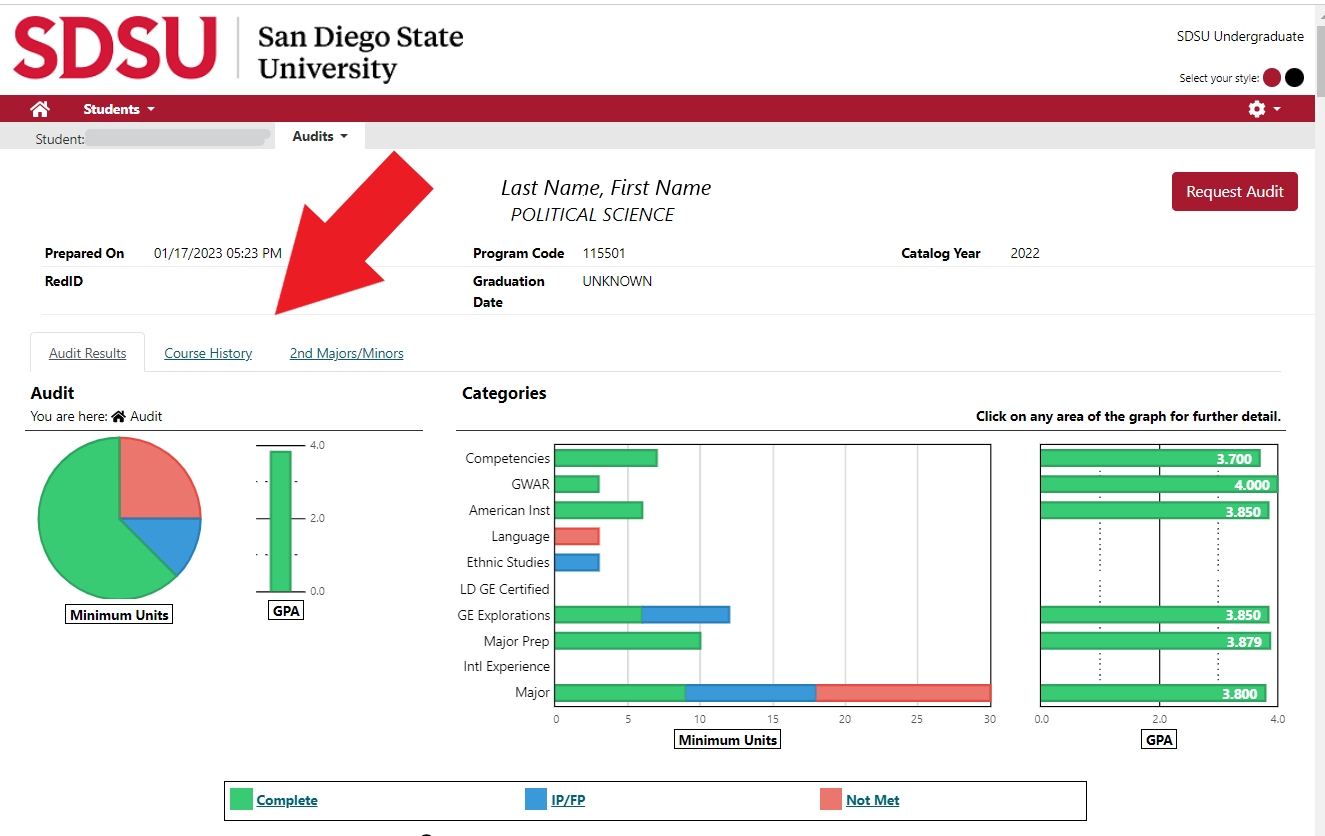Click the Not Met legend link
Viewport: 1325px width, 836px height.
point(873,800)
